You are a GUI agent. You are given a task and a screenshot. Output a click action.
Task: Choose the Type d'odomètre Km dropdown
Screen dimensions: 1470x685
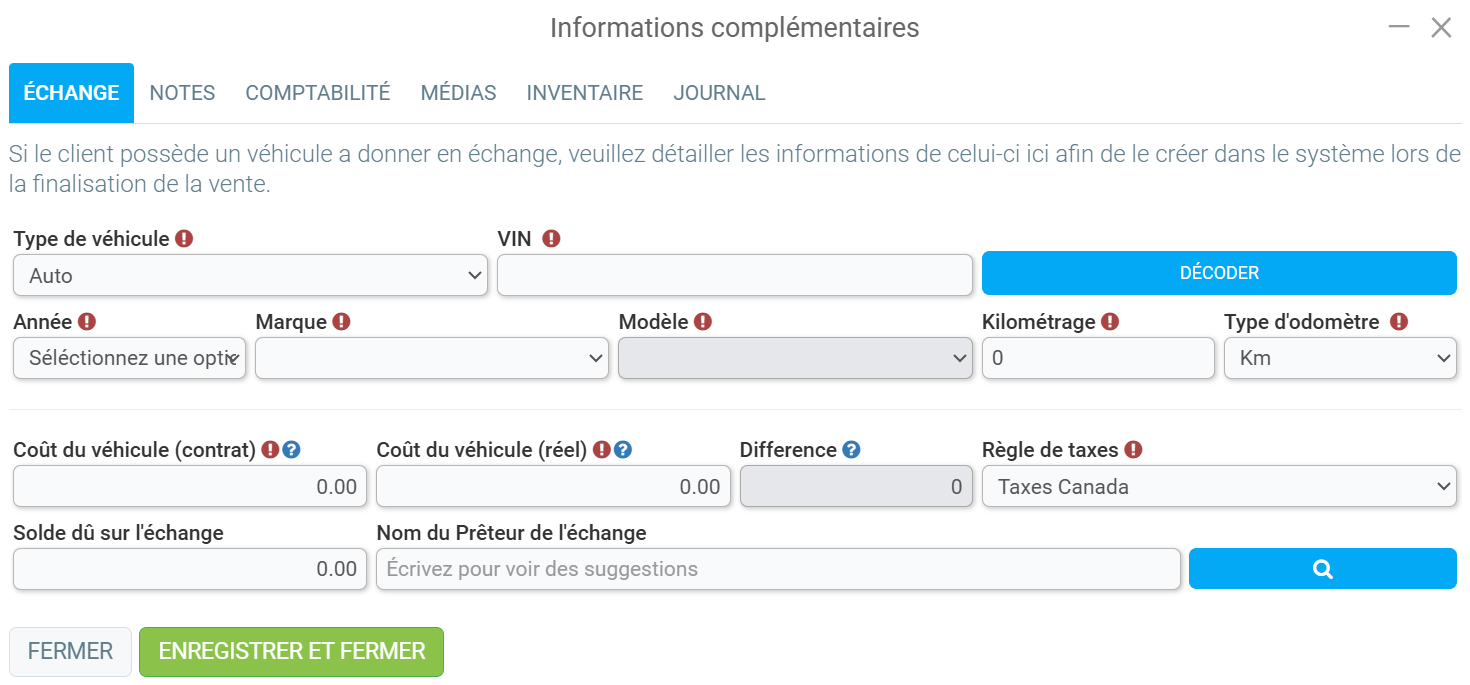pyautogui.click(x=1340, y=358)
